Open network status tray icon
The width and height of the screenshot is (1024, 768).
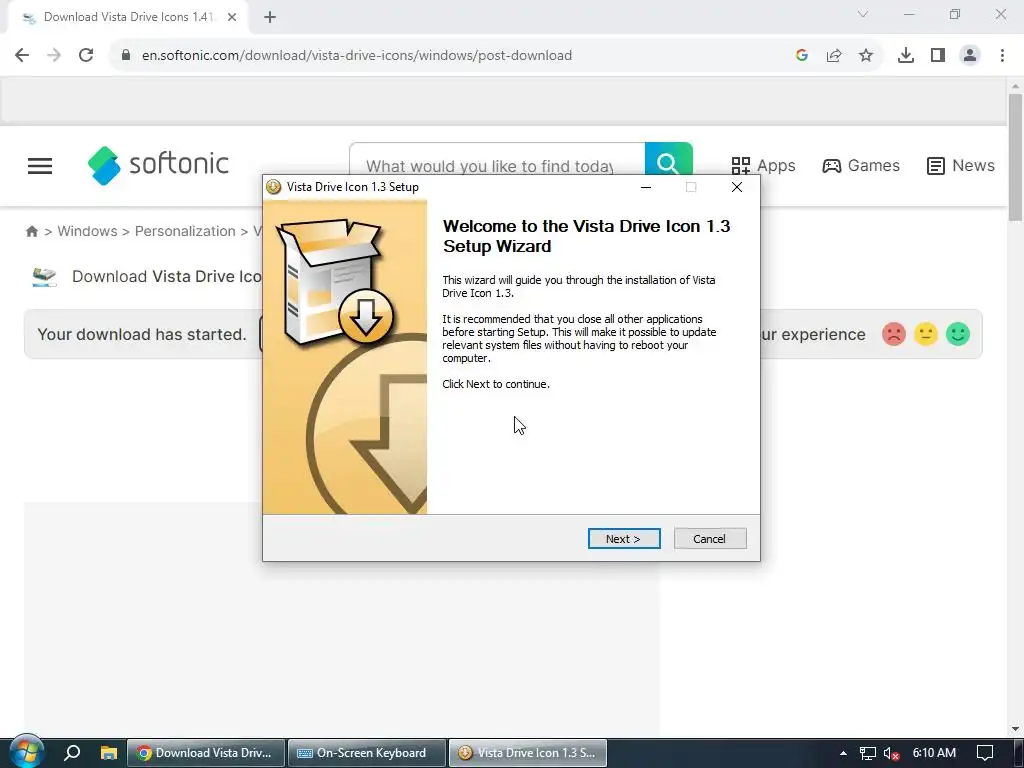[867, 754]
